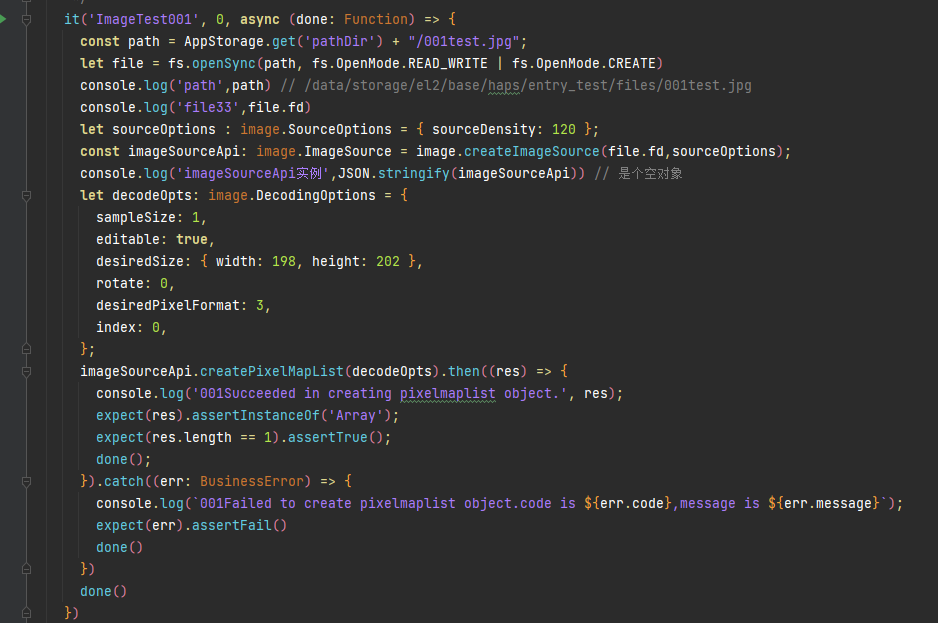Click ${err.code} in the failure template string
This screenshot has width=938, height=623.
point(628,504)
